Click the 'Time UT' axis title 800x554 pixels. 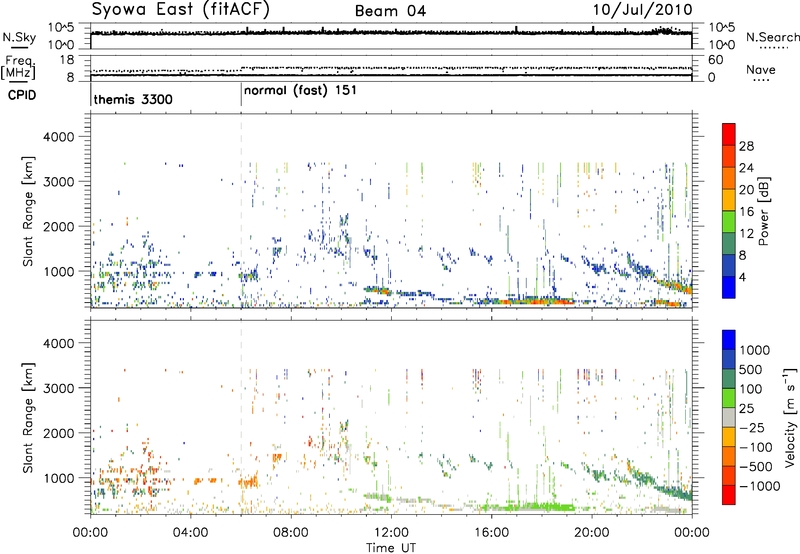pos(391,547)
